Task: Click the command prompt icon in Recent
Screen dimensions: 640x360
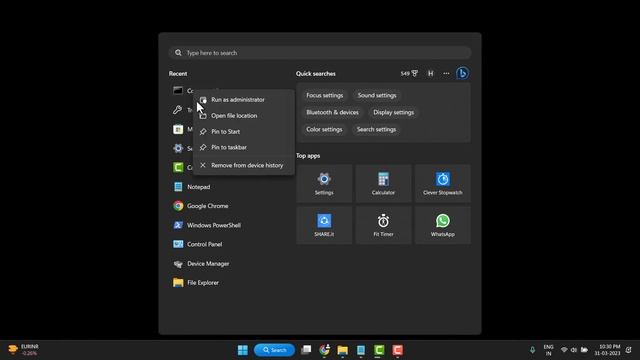Action: [178, 90]
